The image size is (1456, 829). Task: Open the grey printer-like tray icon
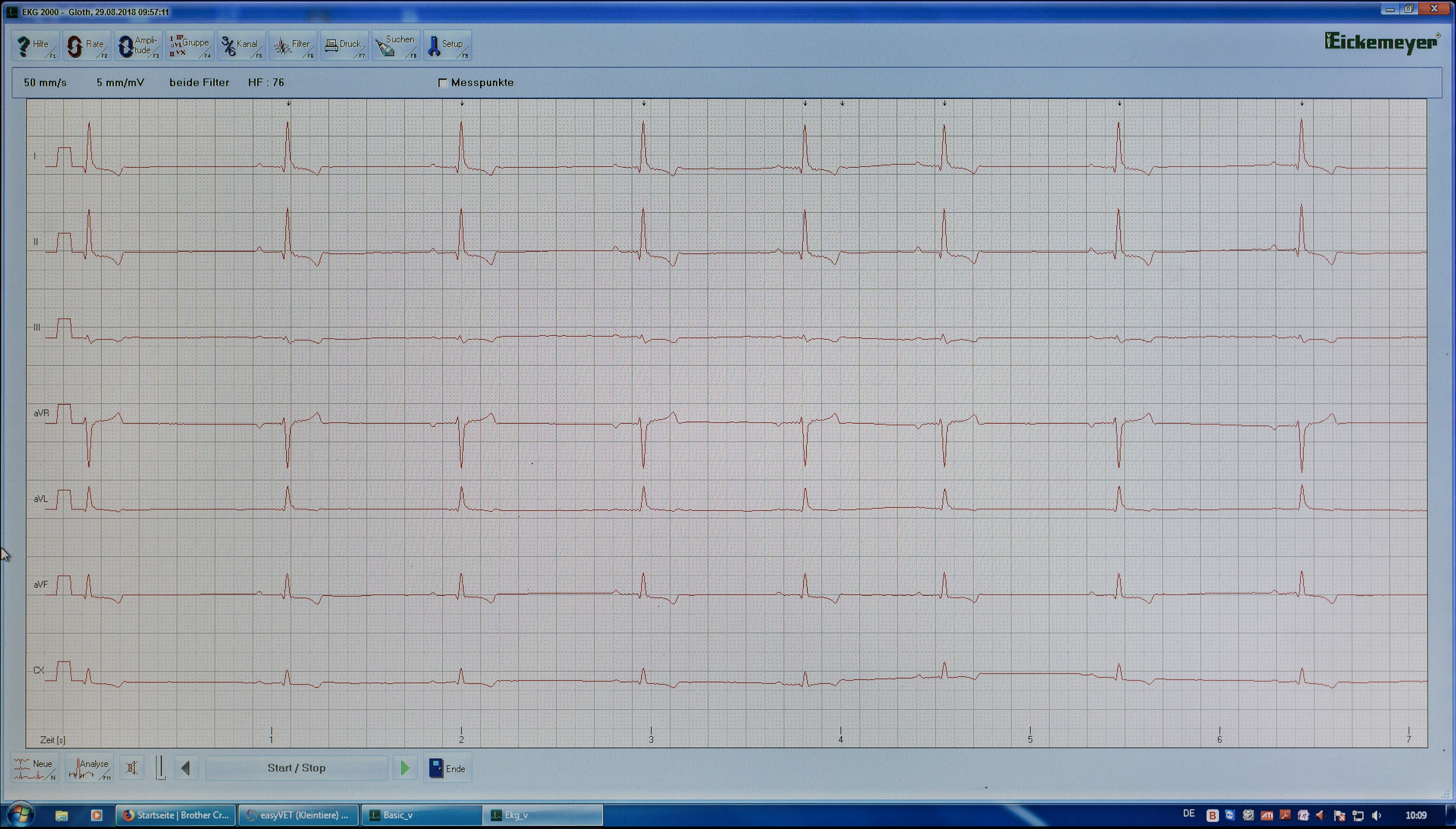(x=1248, y=815)
